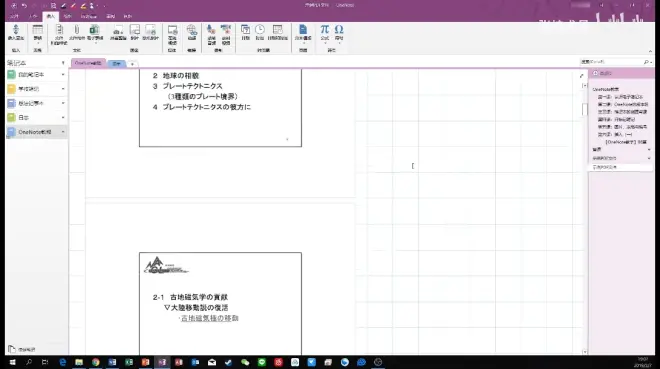Click the paperclip File Attachment icon
660x369 pixels.
77,33
